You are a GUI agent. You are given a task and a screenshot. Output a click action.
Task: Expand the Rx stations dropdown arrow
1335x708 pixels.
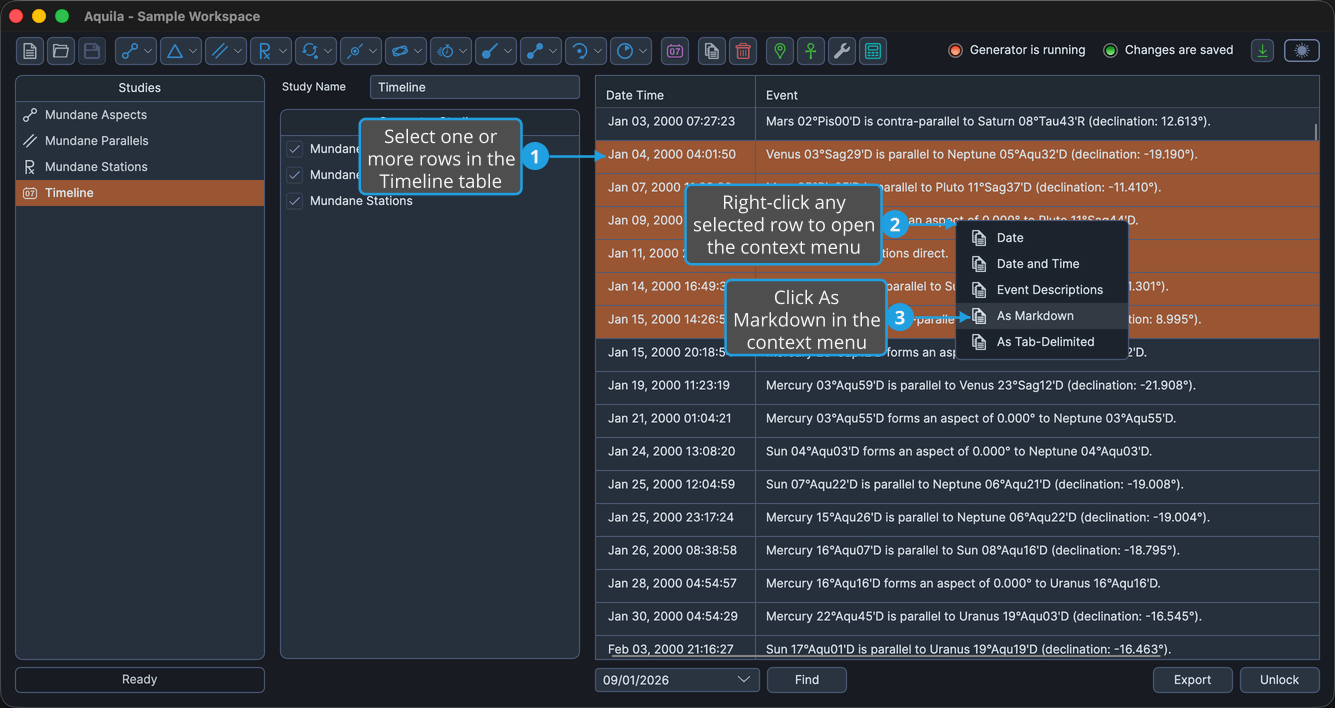(283, 51)
